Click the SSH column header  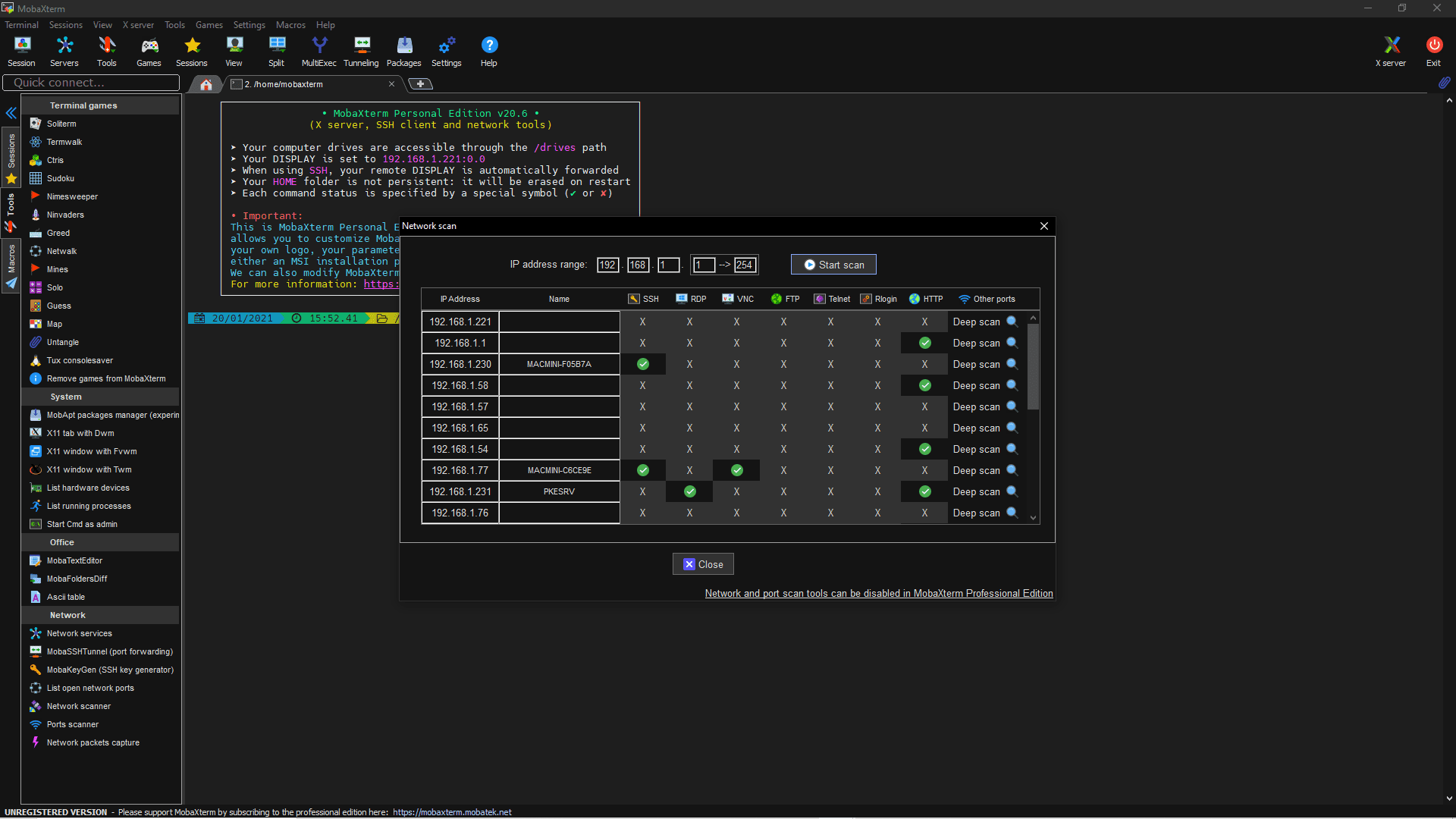pyautogui.click(x=643, y=299)
